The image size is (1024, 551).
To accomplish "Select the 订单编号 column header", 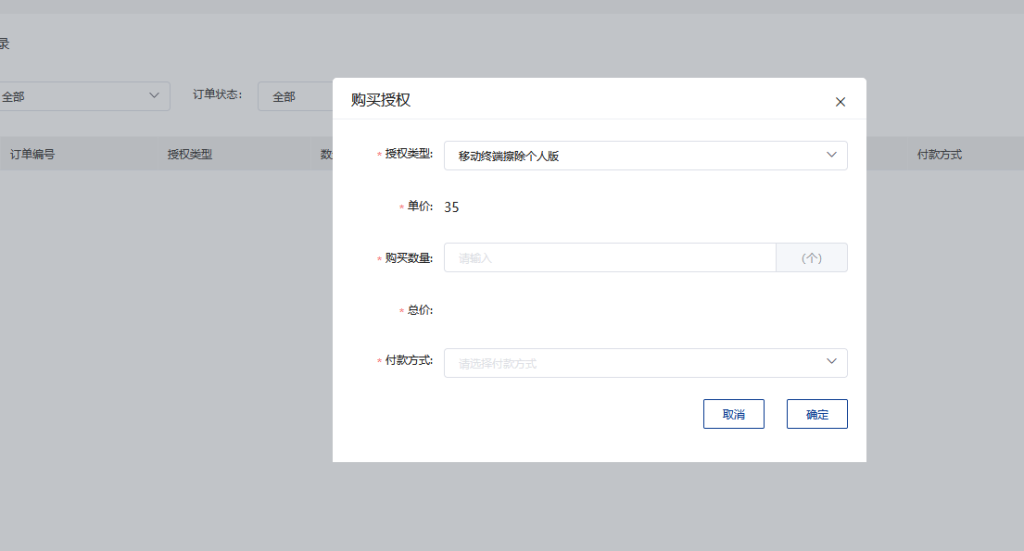I will click(32, 155).
